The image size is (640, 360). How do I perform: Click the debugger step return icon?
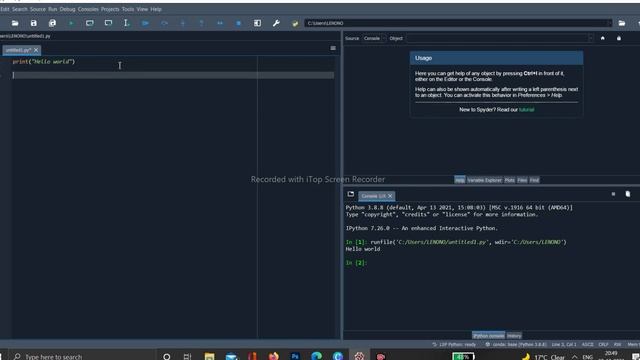[201, 23]
